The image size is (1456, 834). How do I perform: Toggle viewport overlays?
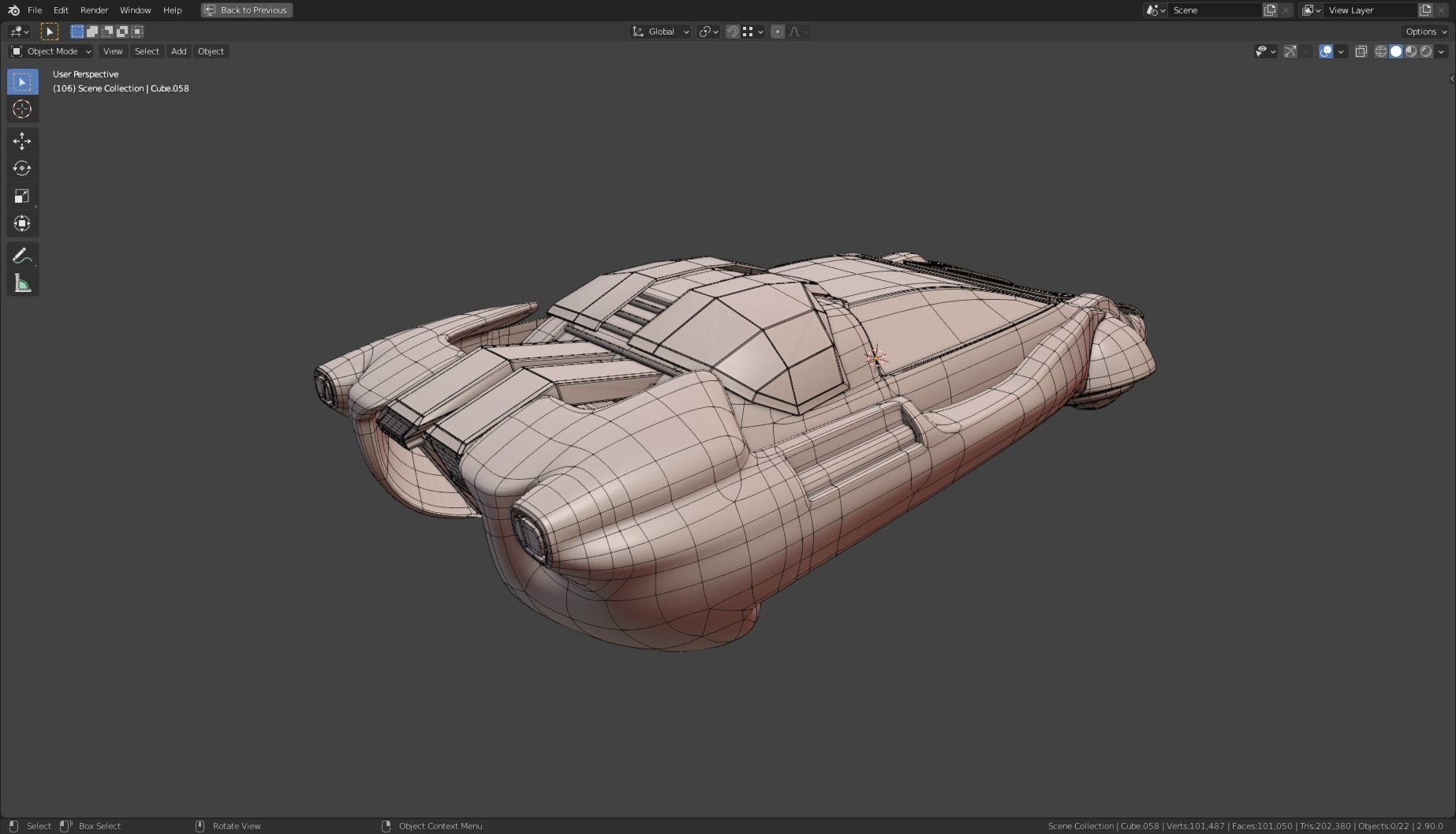pyautogui.click(x=1326, y=51)
